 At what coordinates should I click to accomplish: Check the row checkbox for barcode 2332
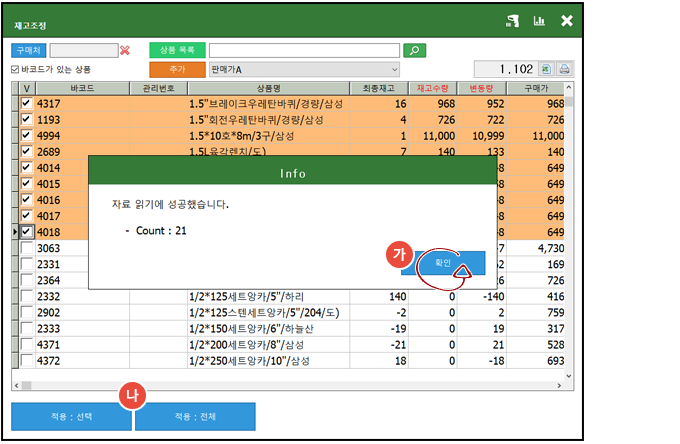point(26,296)
